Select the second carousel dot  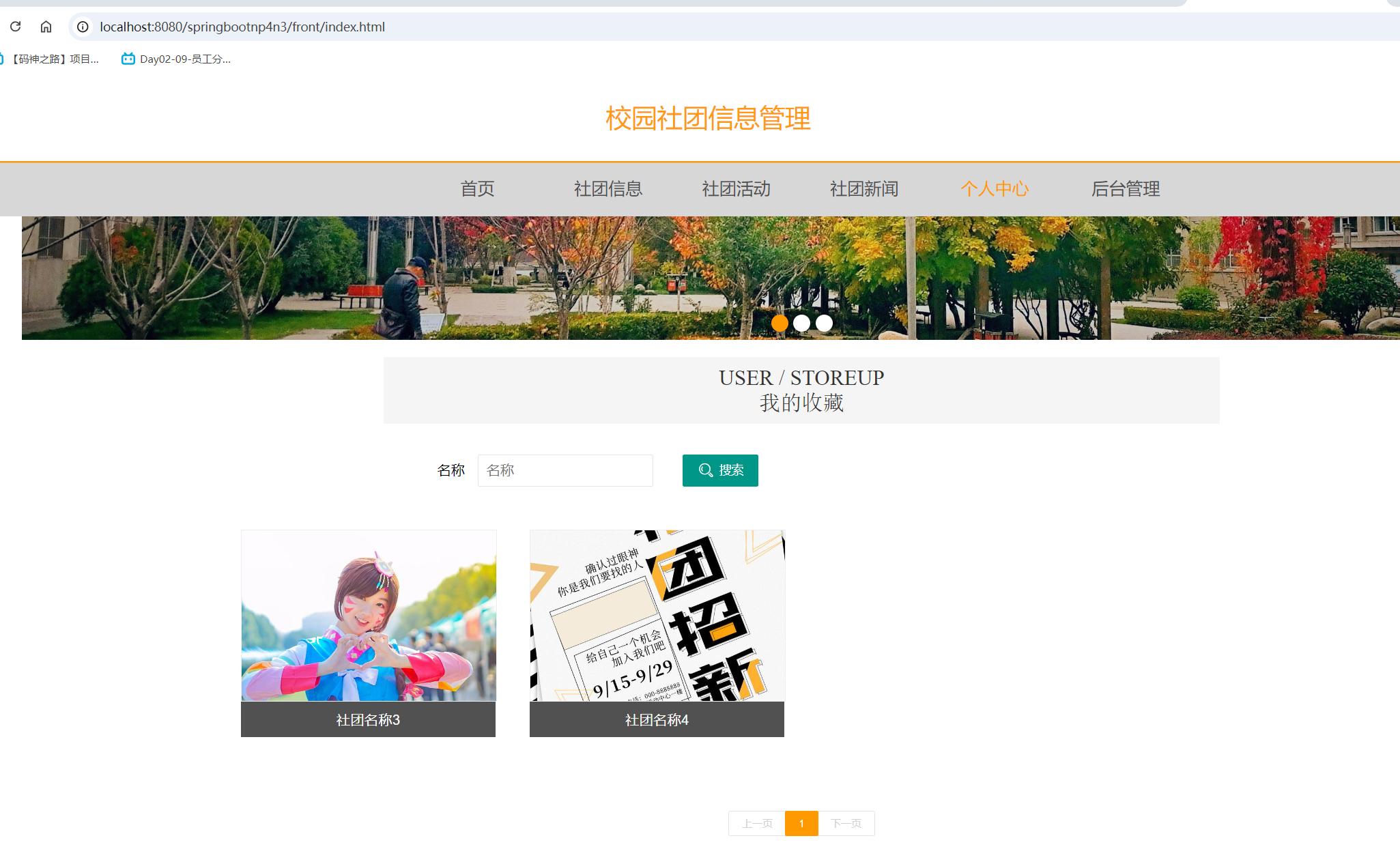click(802, 323)
